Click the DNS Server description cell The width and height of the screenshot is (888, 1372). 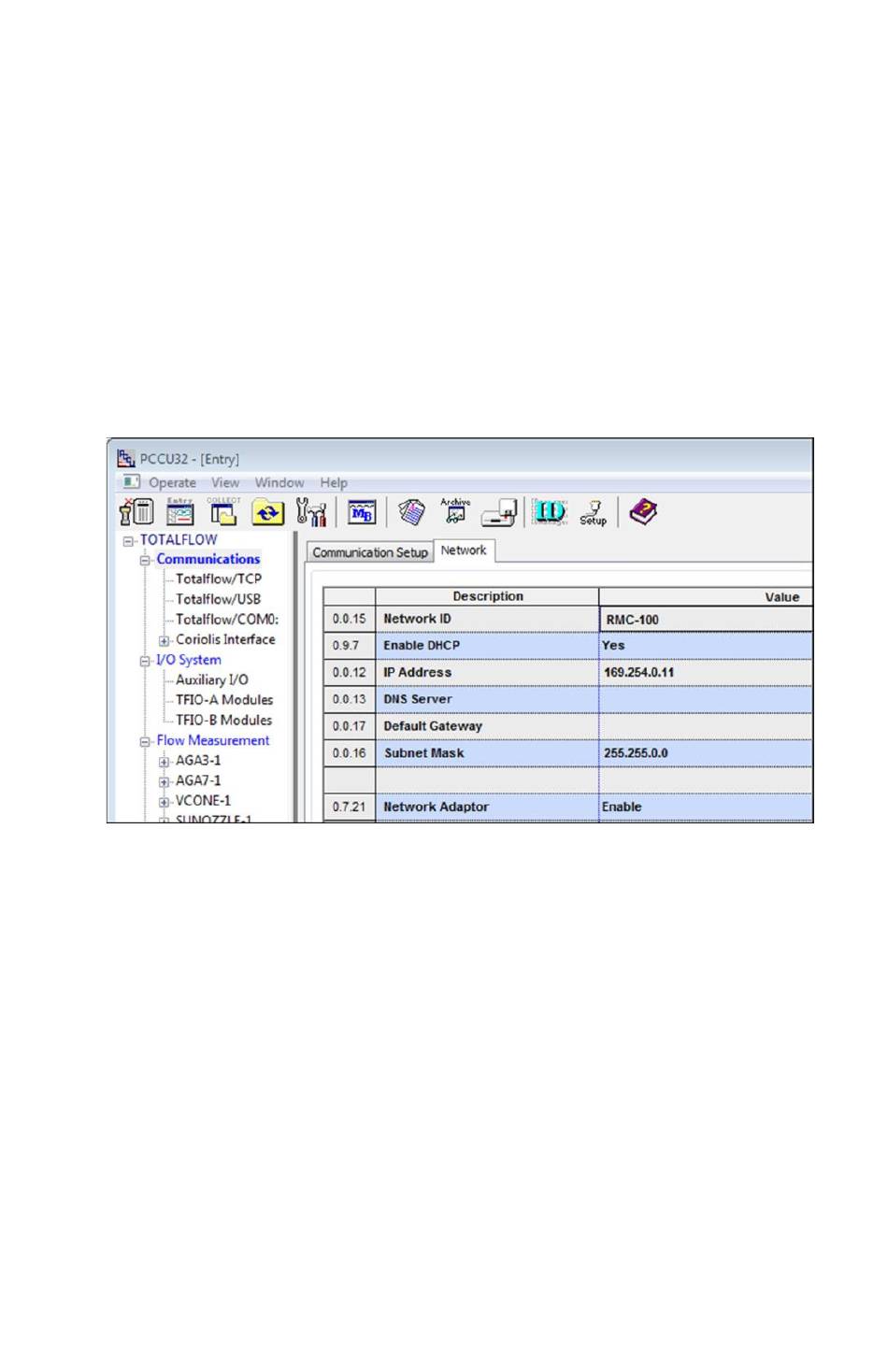(487, 700)
